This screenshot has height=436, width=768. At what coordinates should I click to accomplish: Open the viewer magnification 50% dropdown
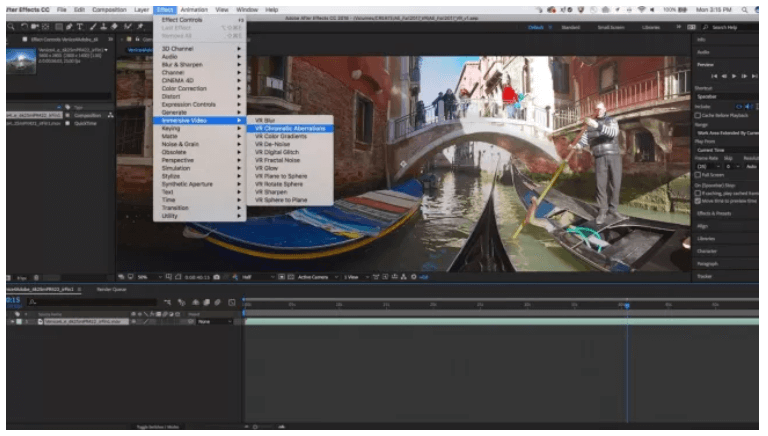[x=149, y=277]
